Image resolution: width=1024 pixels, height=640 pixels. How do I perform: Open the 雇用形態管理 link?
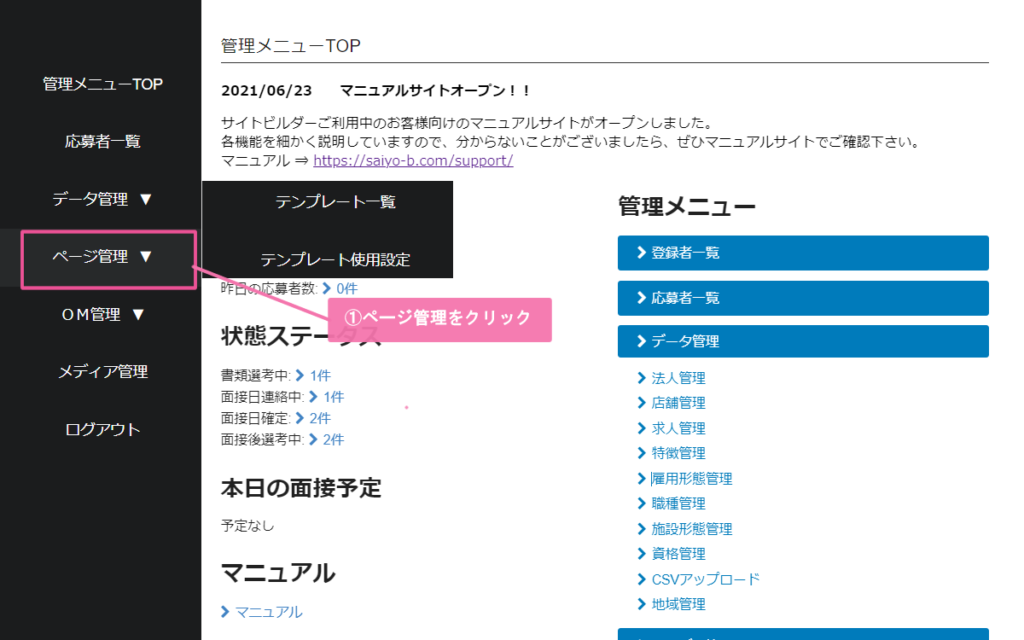pos(692,479)
